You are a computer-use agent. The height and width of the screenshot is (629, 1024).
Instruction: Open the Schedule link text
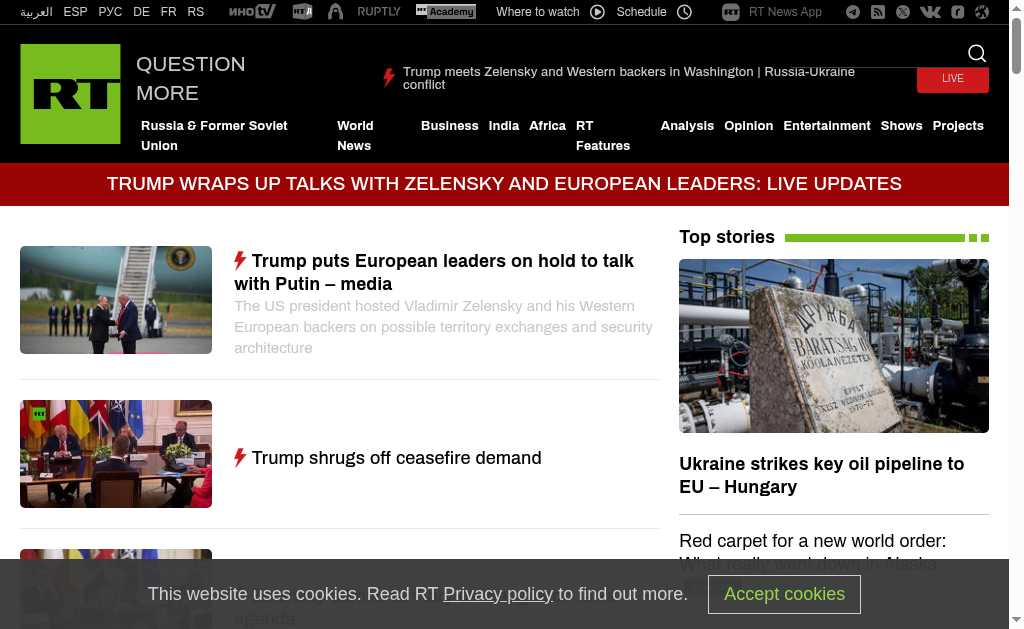pyautogui.click(x=641, y=12)
